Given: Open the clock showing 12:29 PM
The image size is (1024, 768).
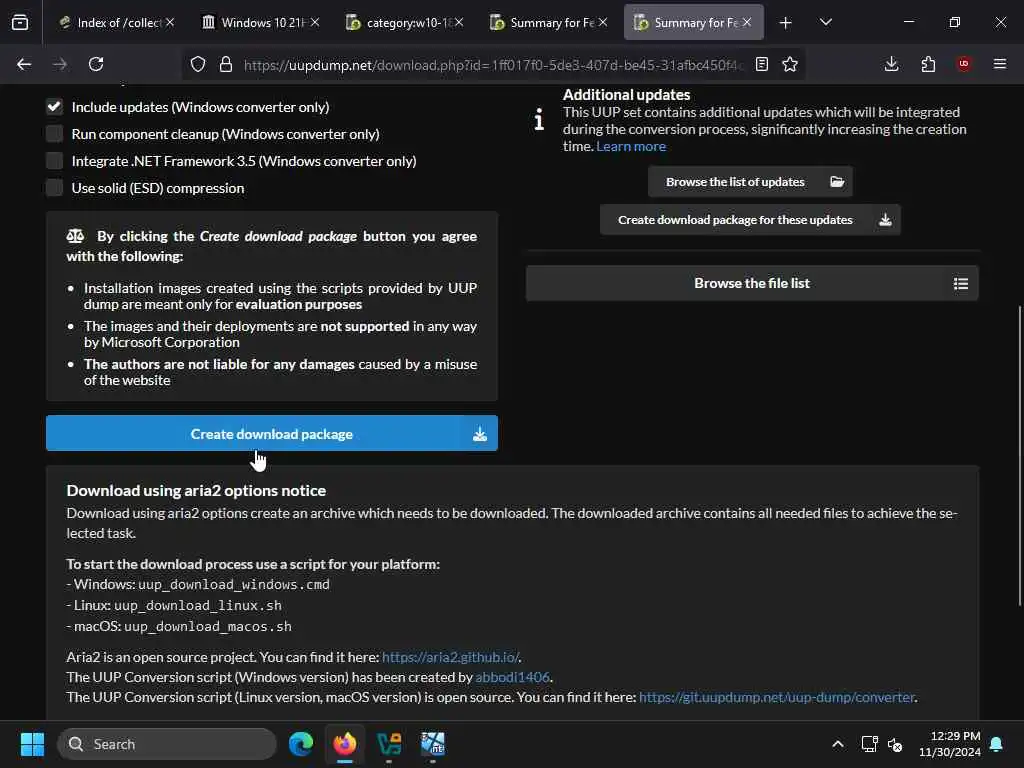Looking at the screenshot, I should click(950, 744).
